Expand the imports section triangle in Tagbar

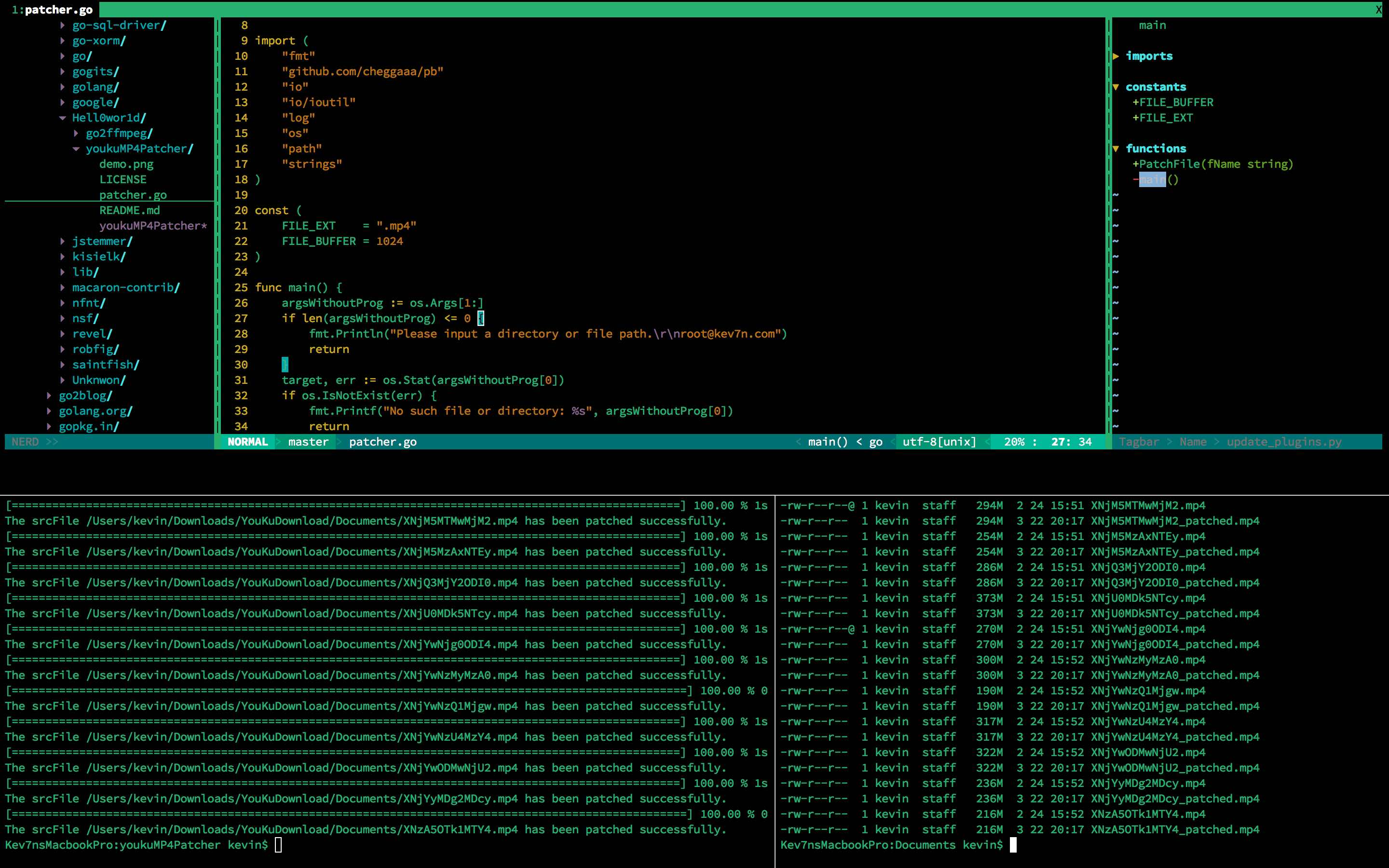click(1116, 56)
